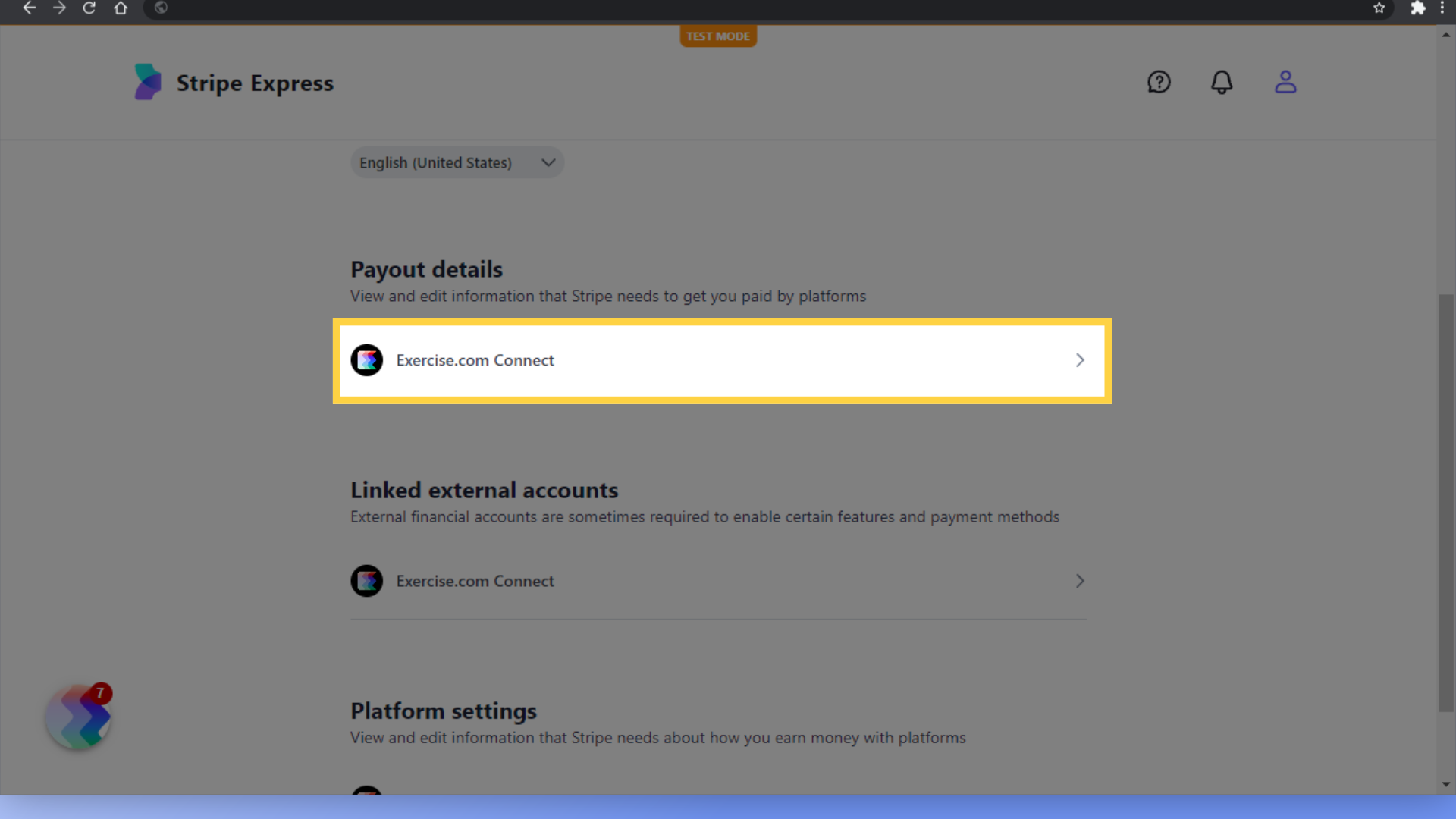Reload the page with the refresh icon
The image size is (1456, 819).
click(89, 8)
